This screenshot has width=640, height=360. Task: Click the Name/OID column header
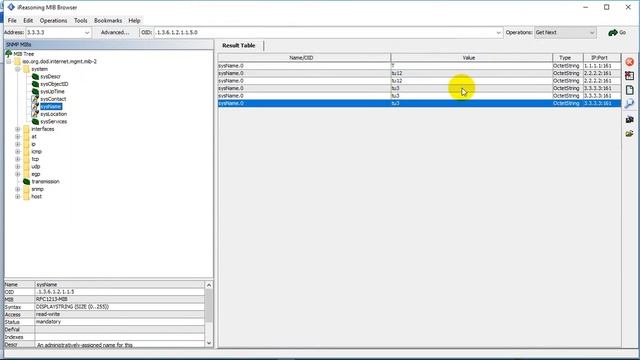(x=304, y=58)
